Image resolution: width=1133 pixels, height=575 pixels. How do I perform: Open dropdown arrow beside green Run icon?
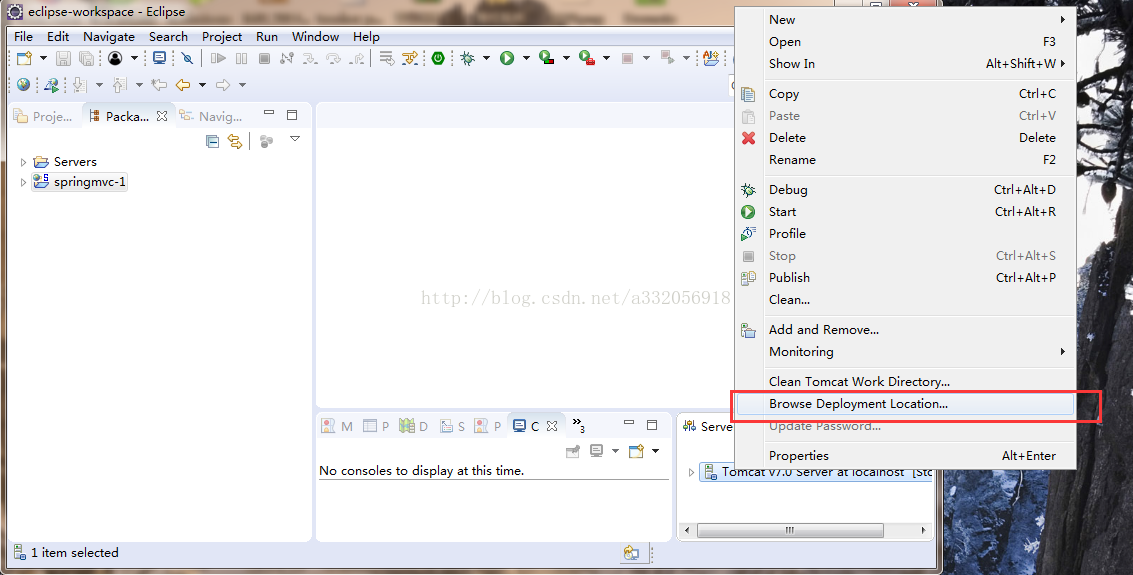tap(526, 59)
